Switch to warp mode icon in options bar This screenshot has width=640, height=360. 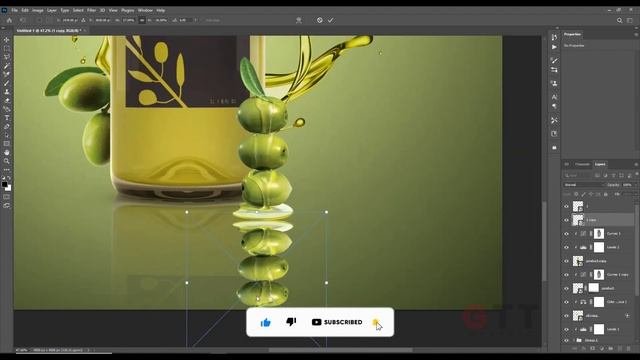point(299,20)
